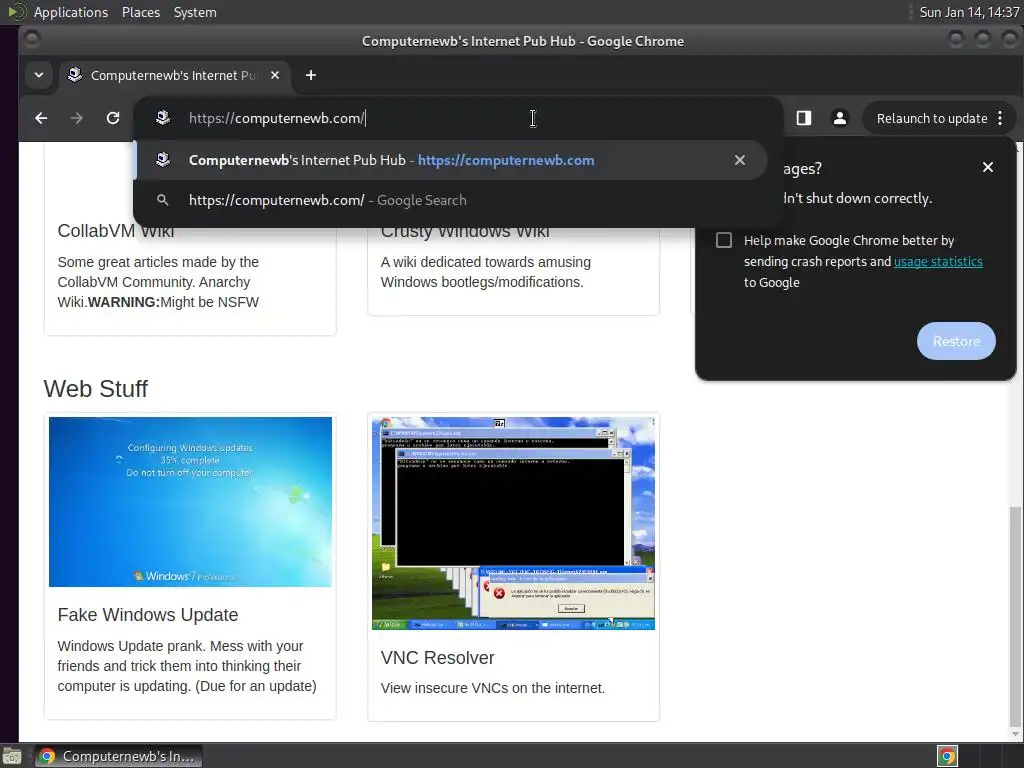Click the show desktop icon in the taskbar
Viewport: 1024px width, 768px height.
12,756
